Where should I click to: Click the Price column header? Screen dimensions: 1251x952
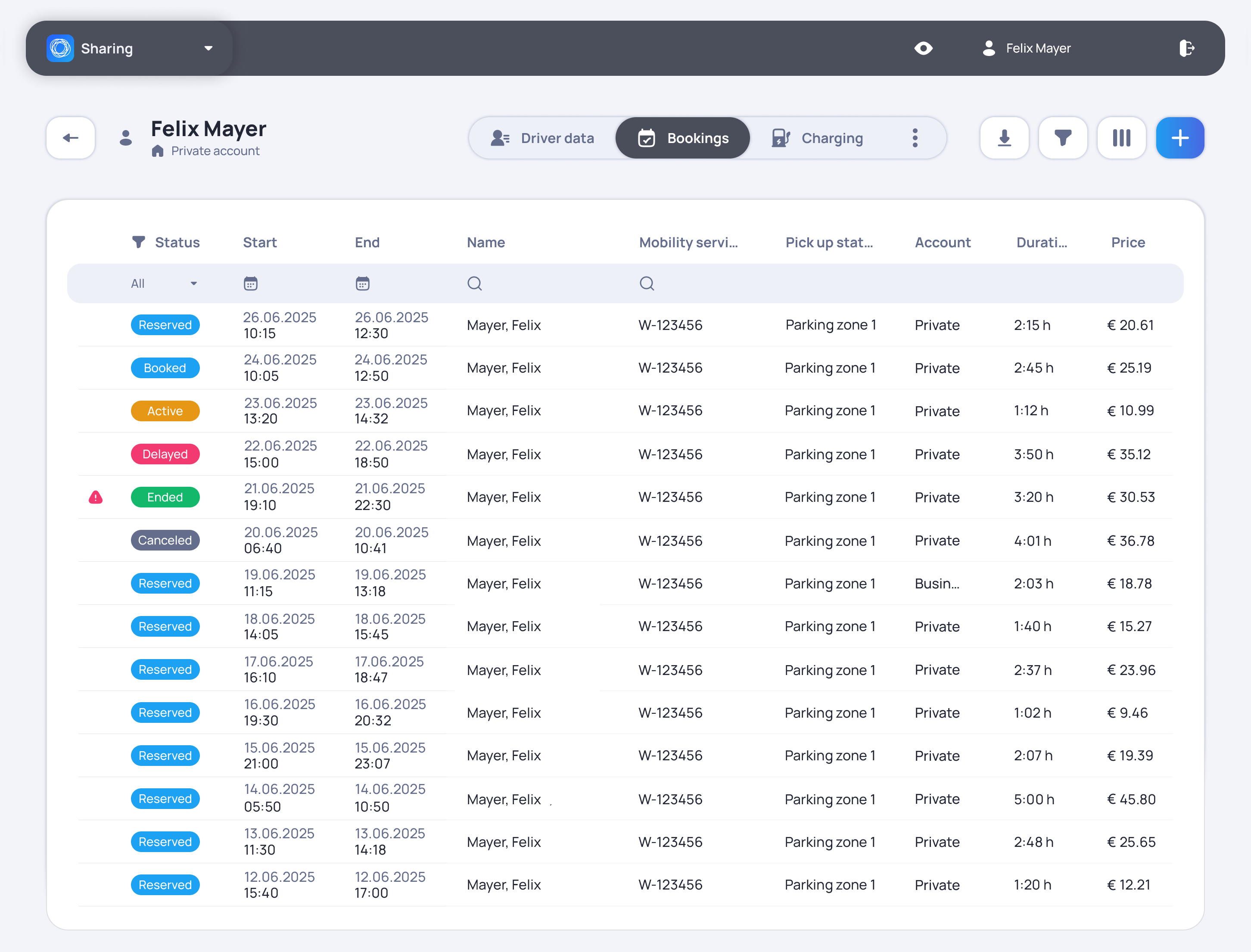click(1127, 242)
